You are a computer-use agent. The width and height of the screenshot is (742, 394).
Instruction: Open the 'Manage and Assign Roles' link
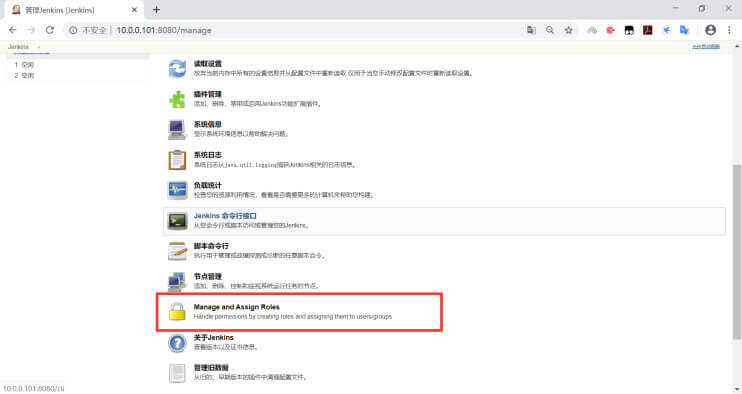(x=237, y=307)
